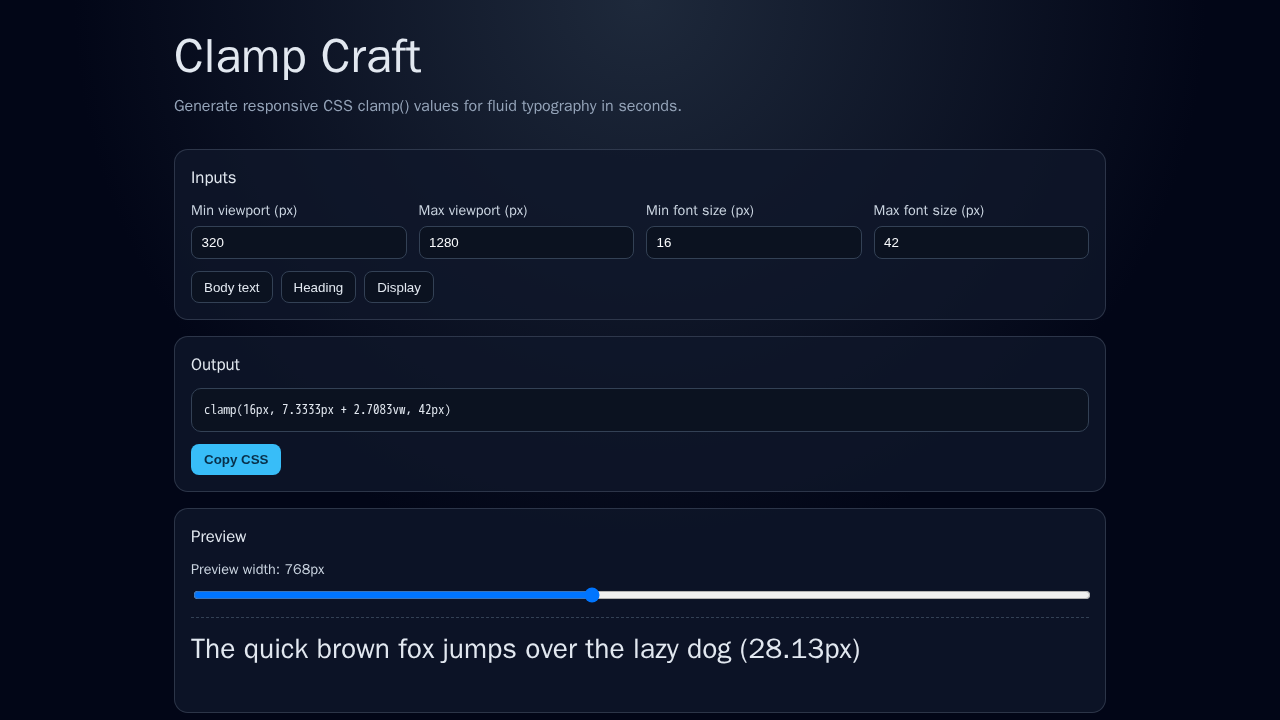Click the "Min viewport (px)" label

click(x=244, y=210)
